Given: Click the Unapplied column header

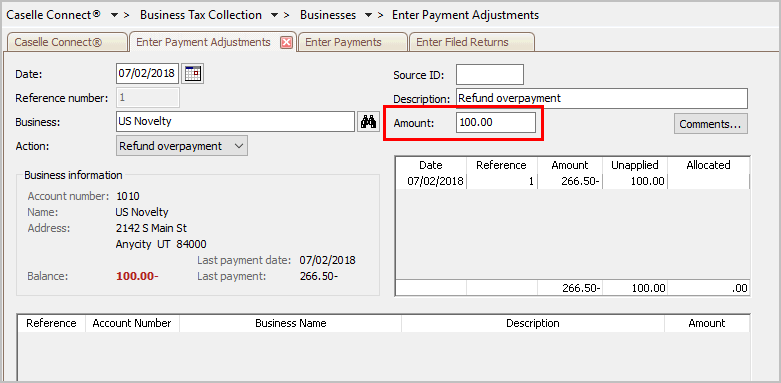Looking at the screenshot, I should coord(635,165).
